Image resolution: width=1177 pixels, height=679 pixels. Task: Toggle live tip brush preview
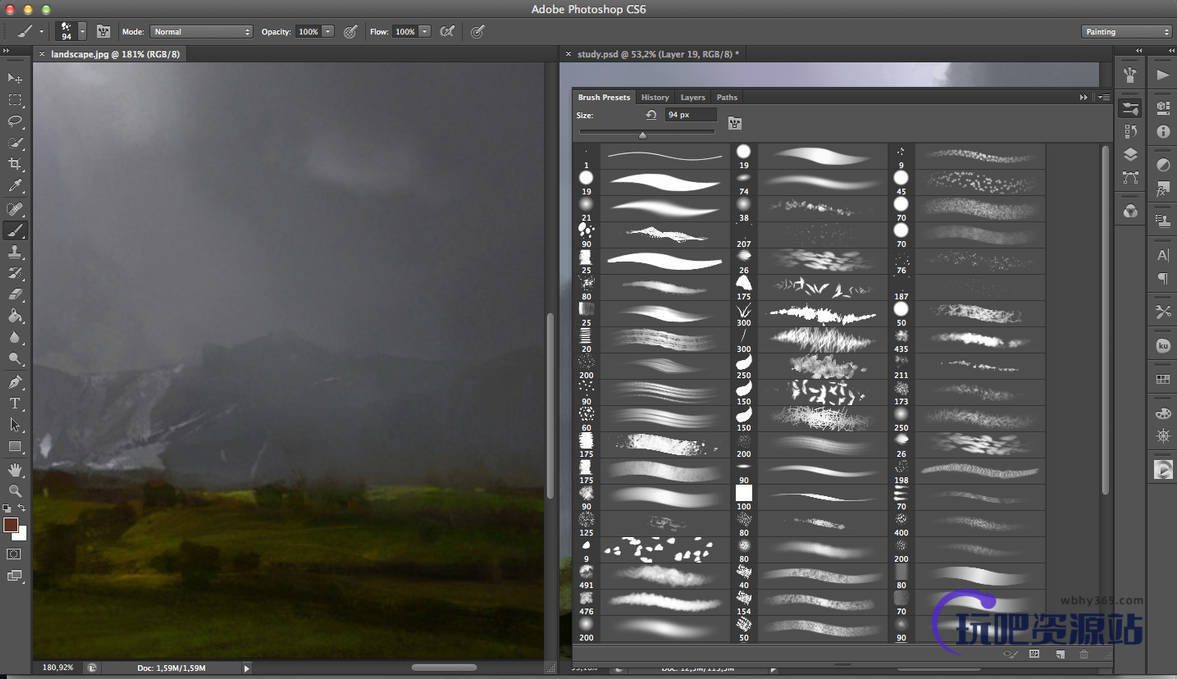click(1011, 654)
